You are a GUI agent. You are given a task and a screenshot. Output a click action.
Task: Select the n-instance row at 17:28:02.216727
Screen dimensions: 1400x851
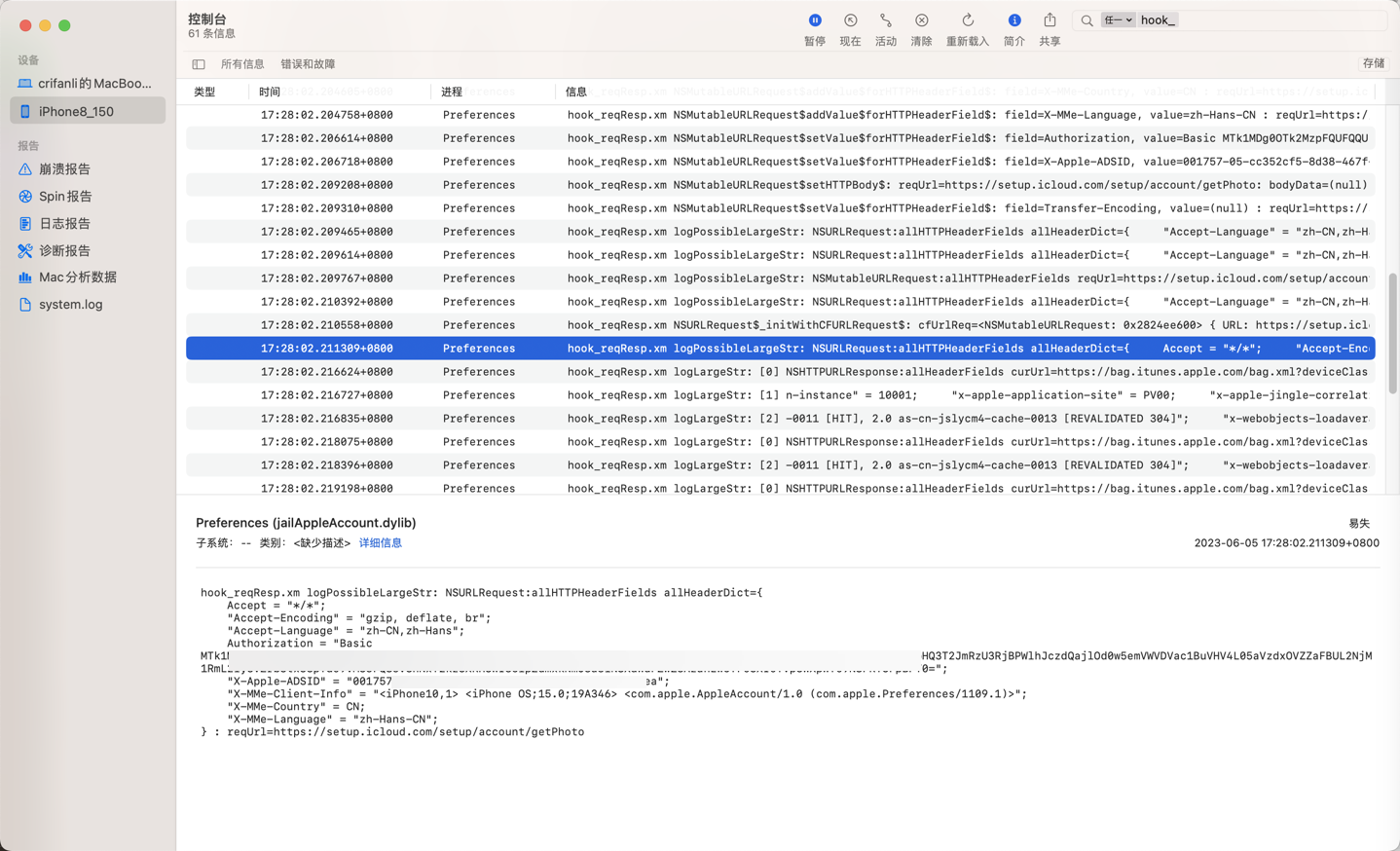[781, 395]
